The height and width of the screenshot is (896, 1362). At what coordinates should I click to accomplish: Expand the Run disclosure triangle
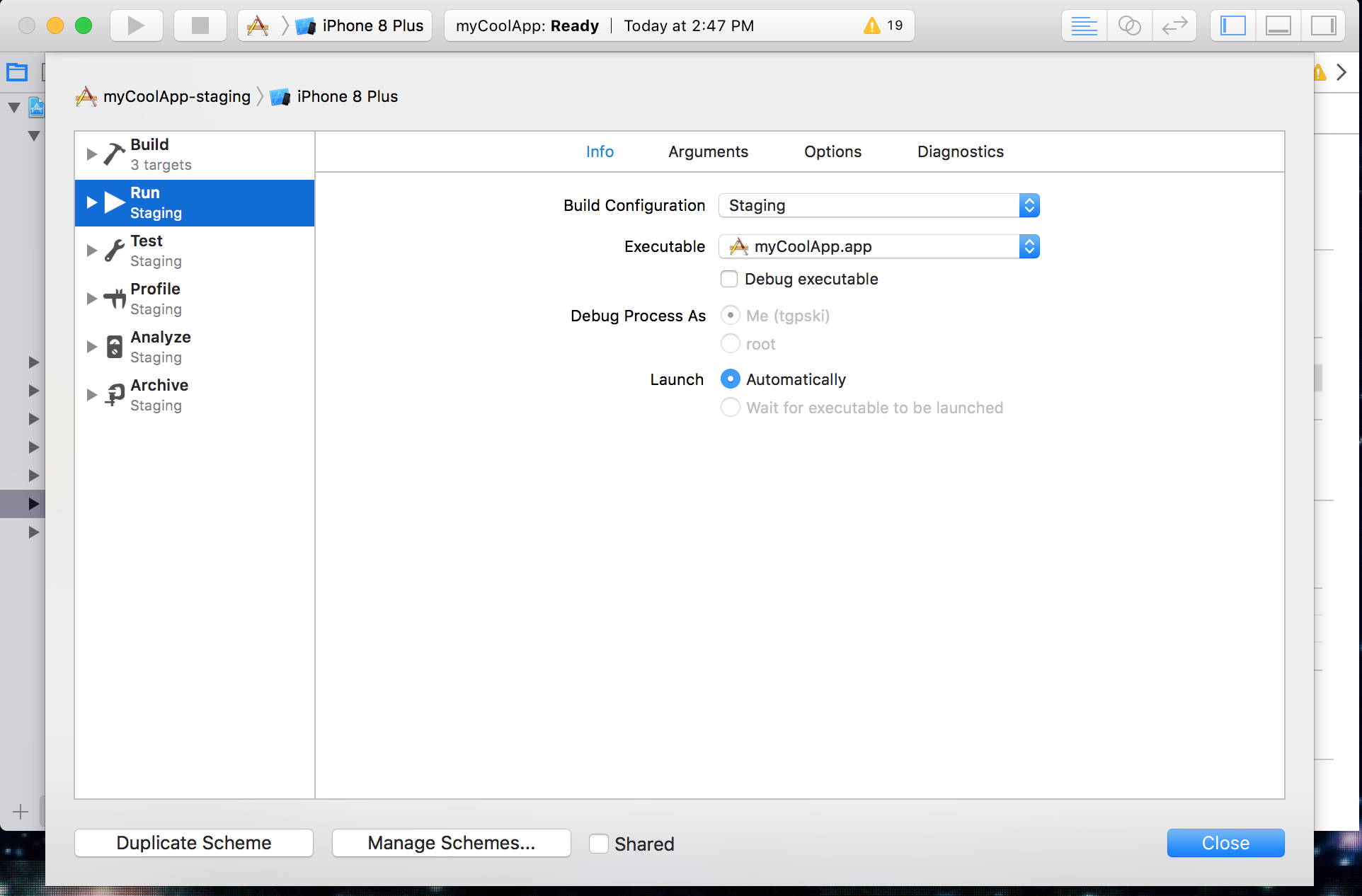click(91, 202)
